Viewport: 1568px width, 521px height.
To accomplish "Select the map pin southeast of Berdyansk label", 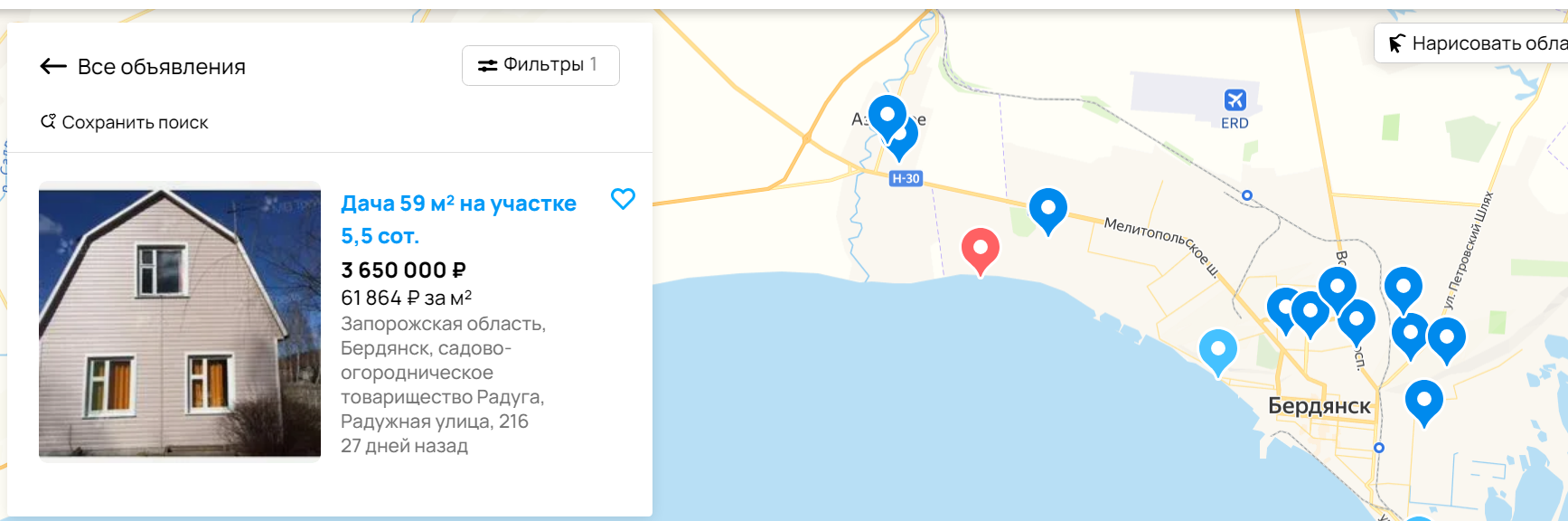I will (x=1423, y=399).
